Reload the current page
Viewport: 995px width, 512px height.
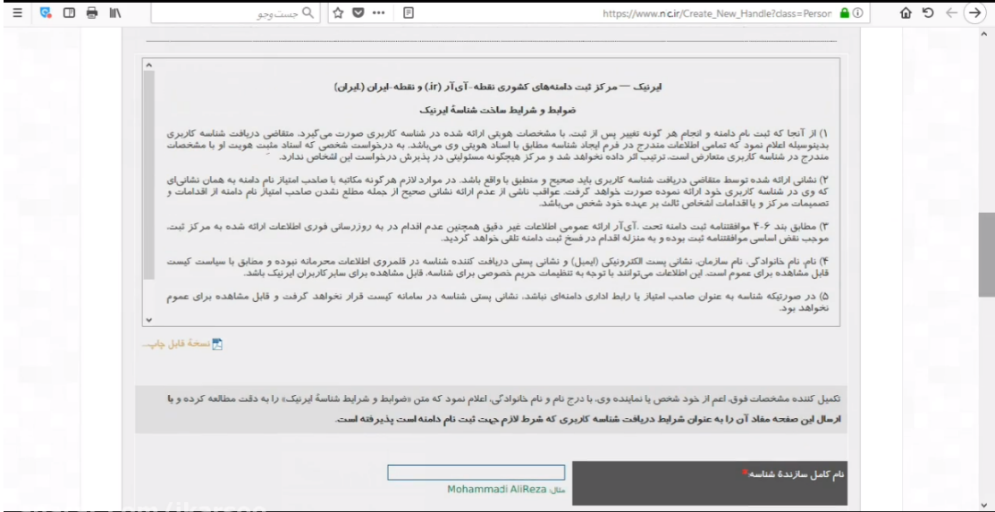(928, 13)
